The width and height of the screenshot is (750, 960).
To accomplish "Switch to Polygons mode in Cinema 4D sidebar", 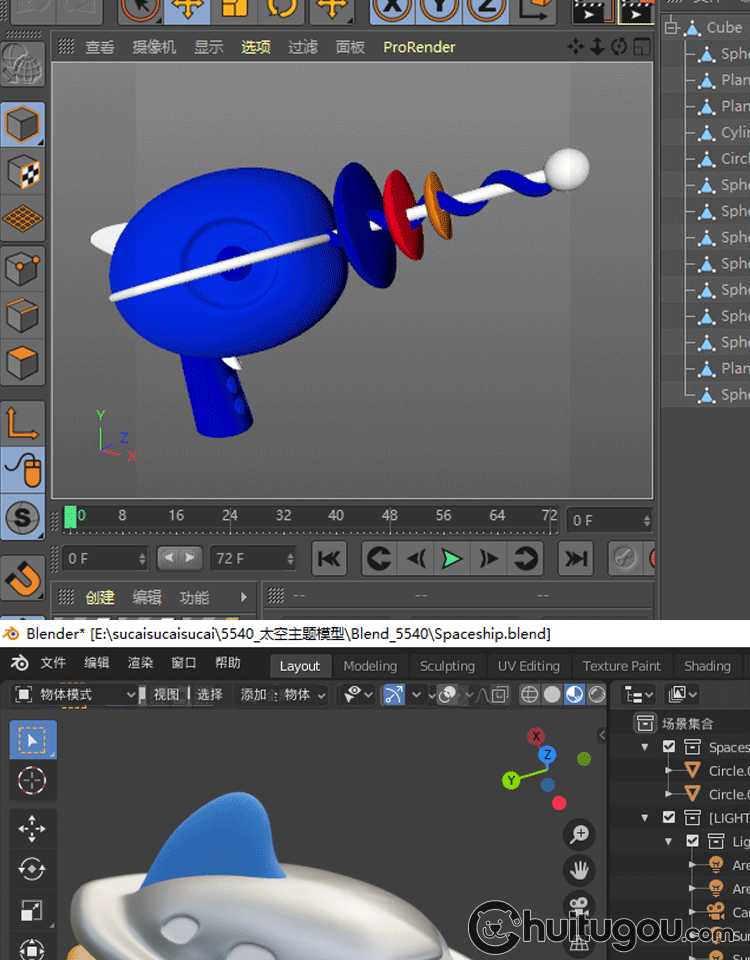I will [x=23, y=362].
